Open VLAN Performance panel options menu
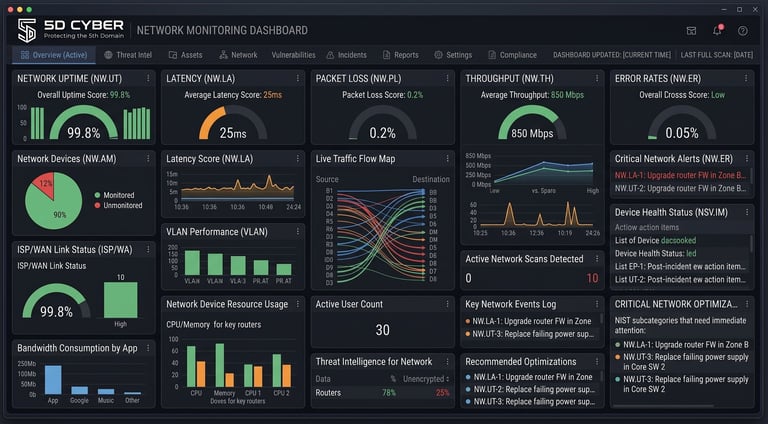 point(297,232)
